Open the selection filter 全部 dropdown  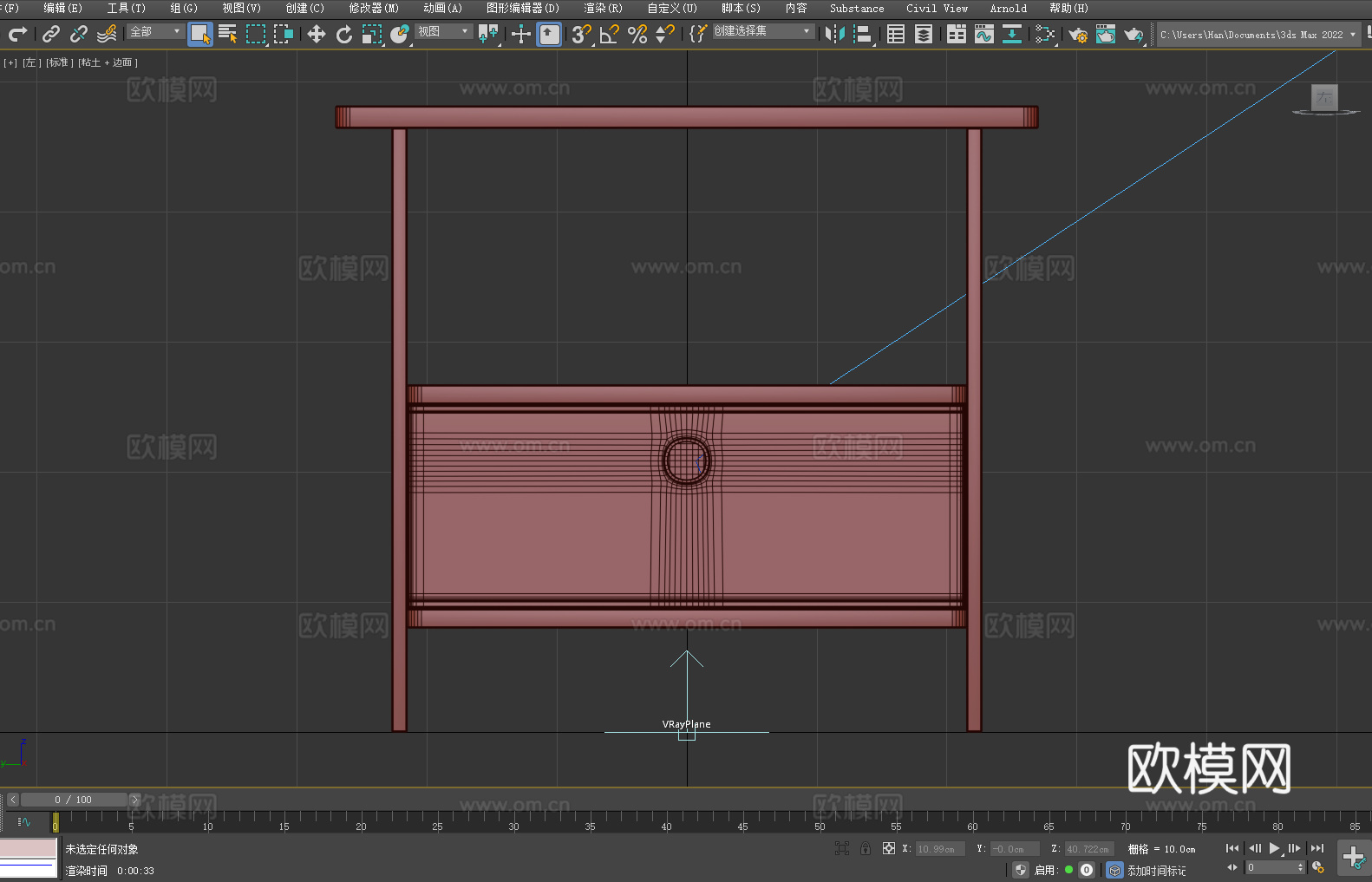coord(155,31)
